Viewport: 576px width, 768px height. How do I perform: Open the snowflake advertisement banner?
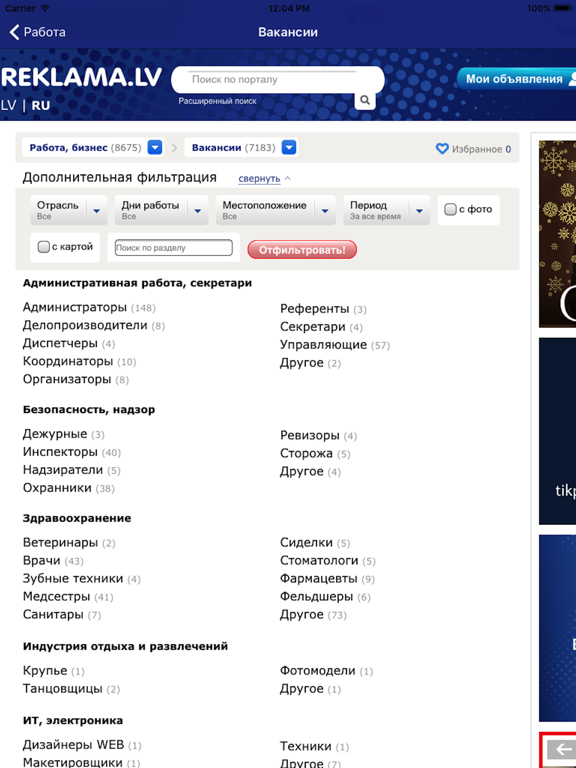pyautogui.click(x=557, y=234)
